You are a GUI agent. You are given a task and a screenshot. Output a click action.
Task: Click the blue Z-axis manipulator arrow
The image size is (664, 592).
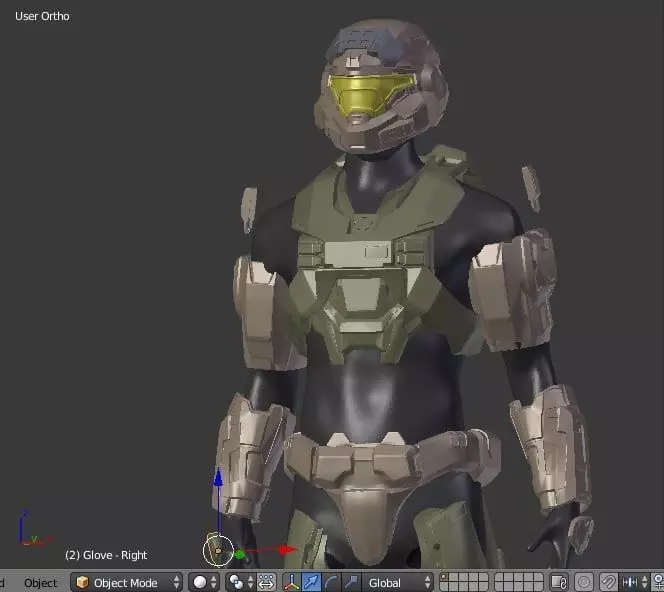pyautogui.click(x=218, y=479)
